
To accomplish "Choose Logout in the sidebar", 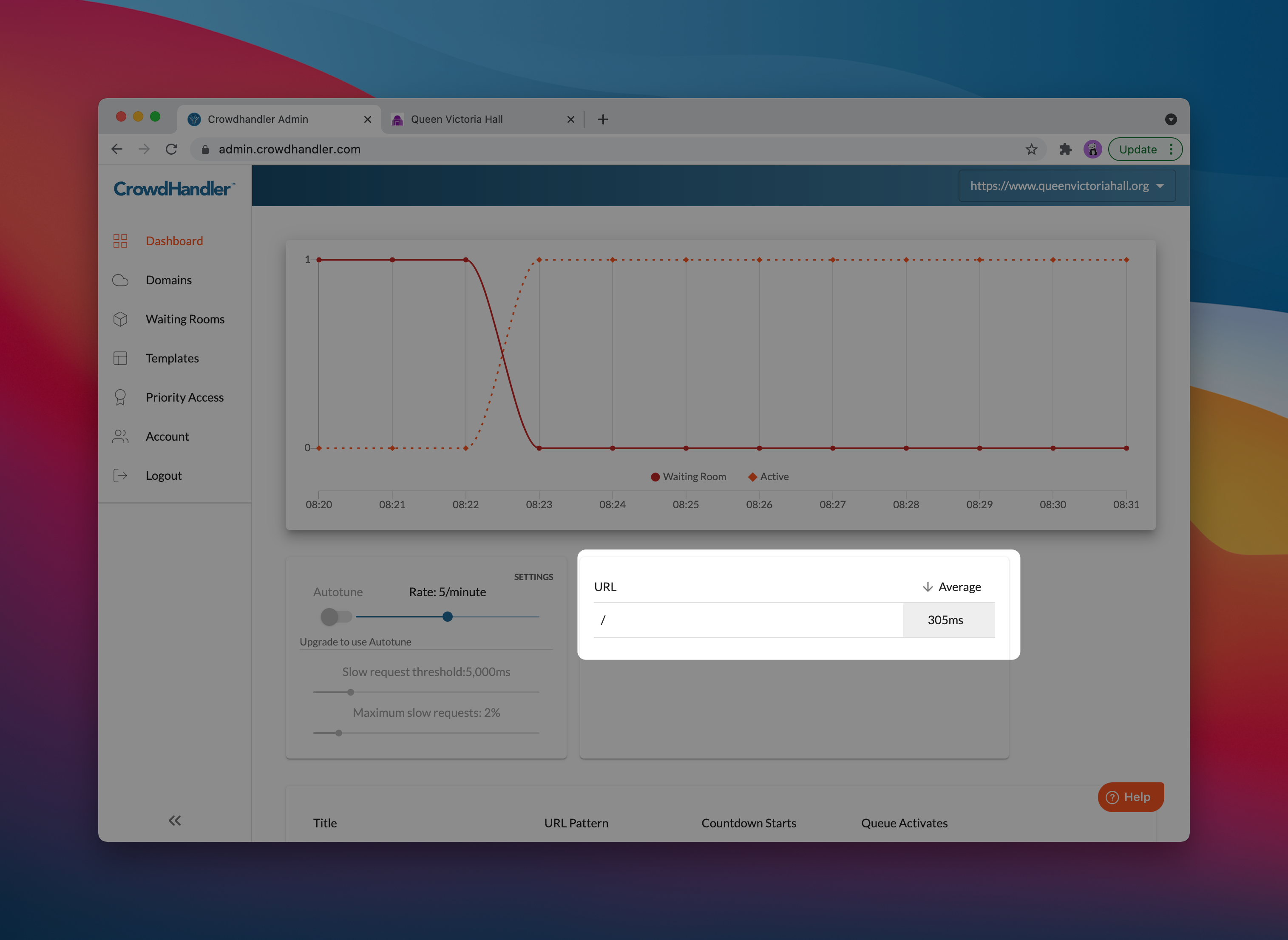I will point(163,476).
